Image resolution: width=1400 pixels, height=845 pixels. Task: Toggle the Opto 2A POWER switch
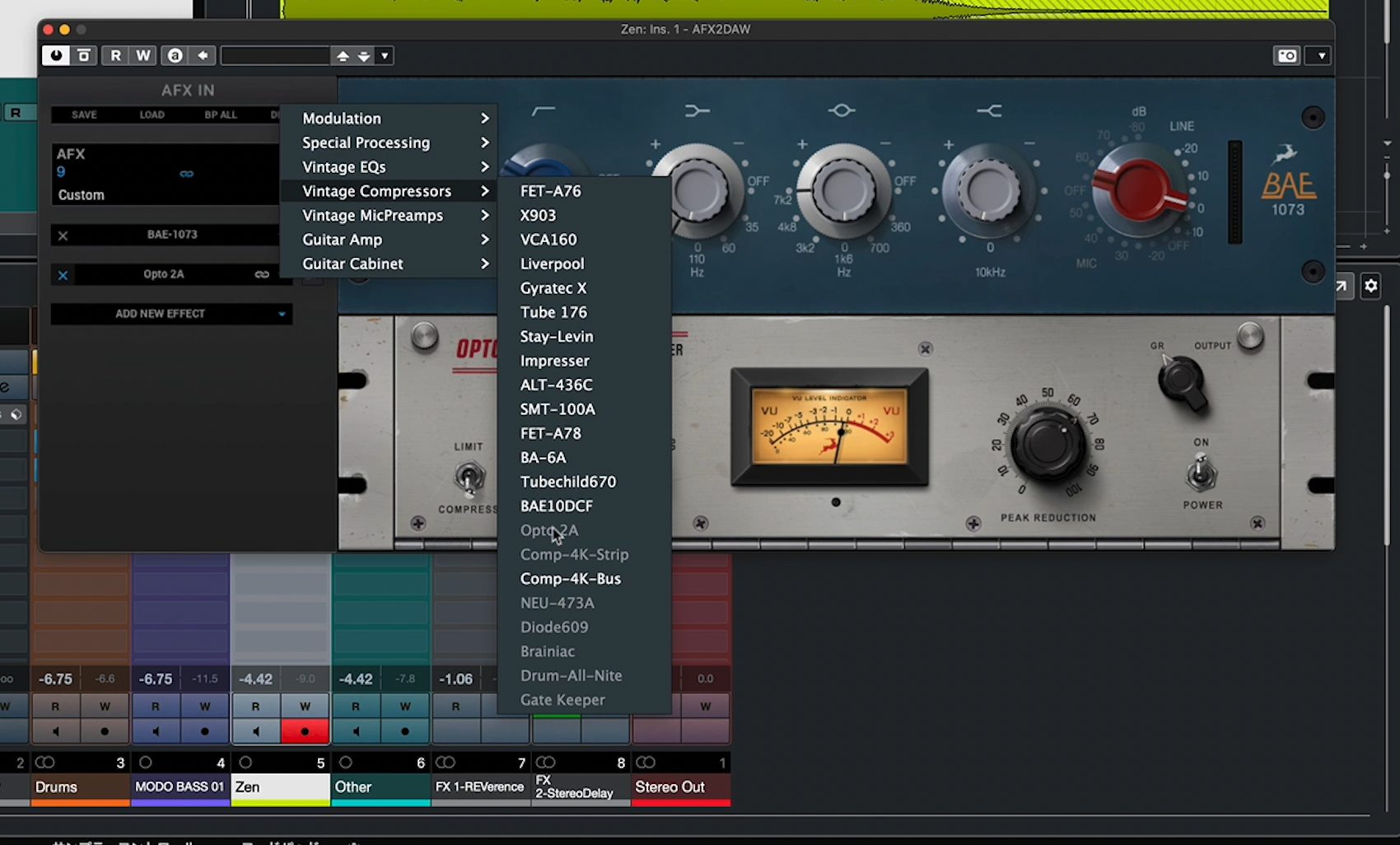pyautogui.click(x=1201, y=474)
